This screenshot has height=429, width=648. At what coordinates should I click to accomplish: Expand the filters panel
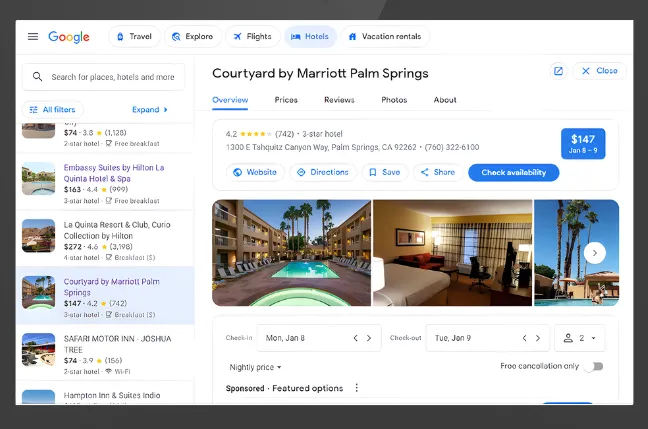click(150, 110)
